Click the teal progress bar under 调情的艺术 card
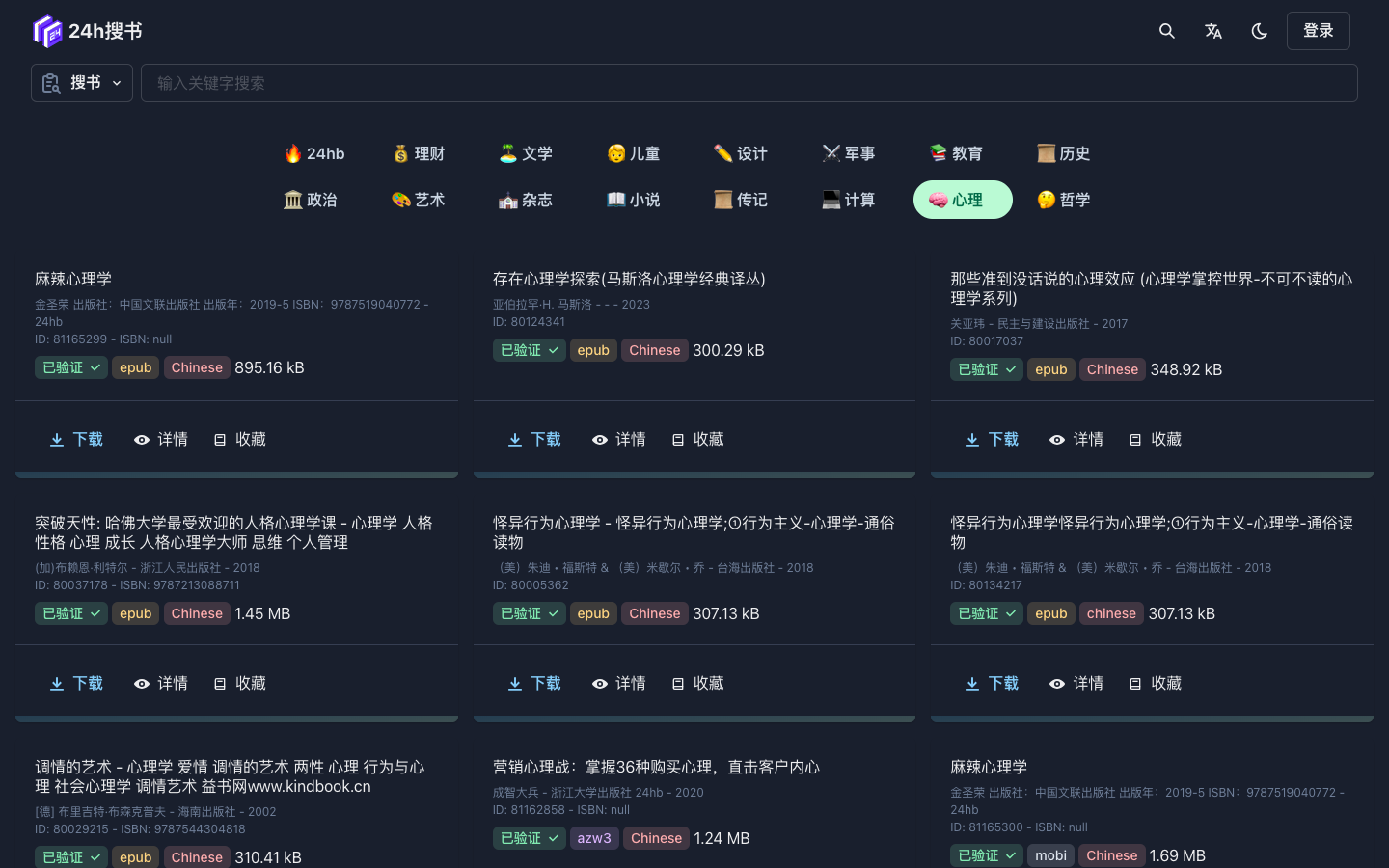This screenshot has height=868, width=1389. click(236, 865)
